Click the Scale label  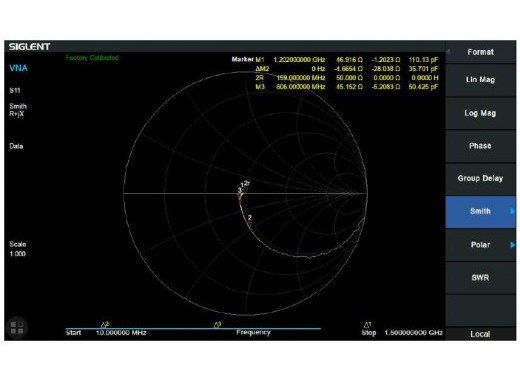pos(18,244)
